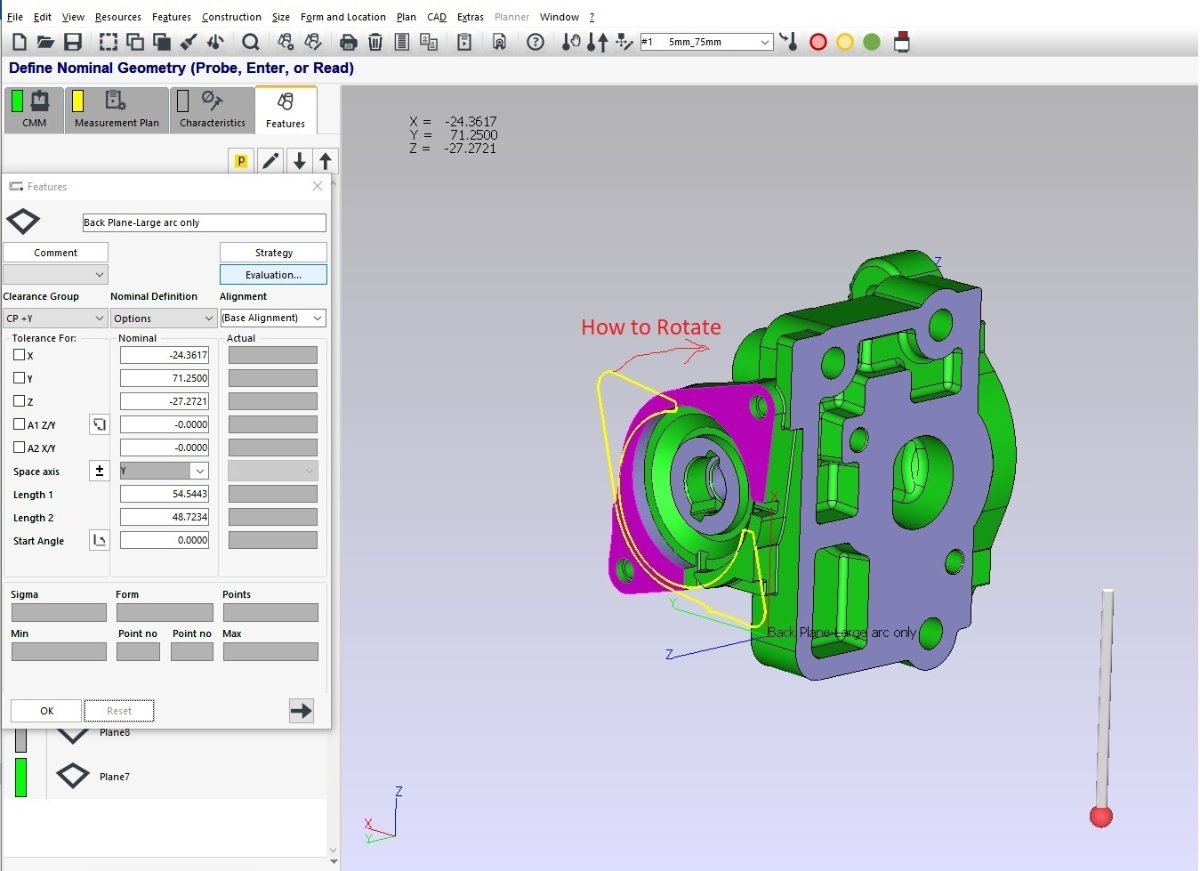Click the clipboard icon in toolbar
The width and height of the screenshot is (1200, 871).
click(x=465, y=42)
